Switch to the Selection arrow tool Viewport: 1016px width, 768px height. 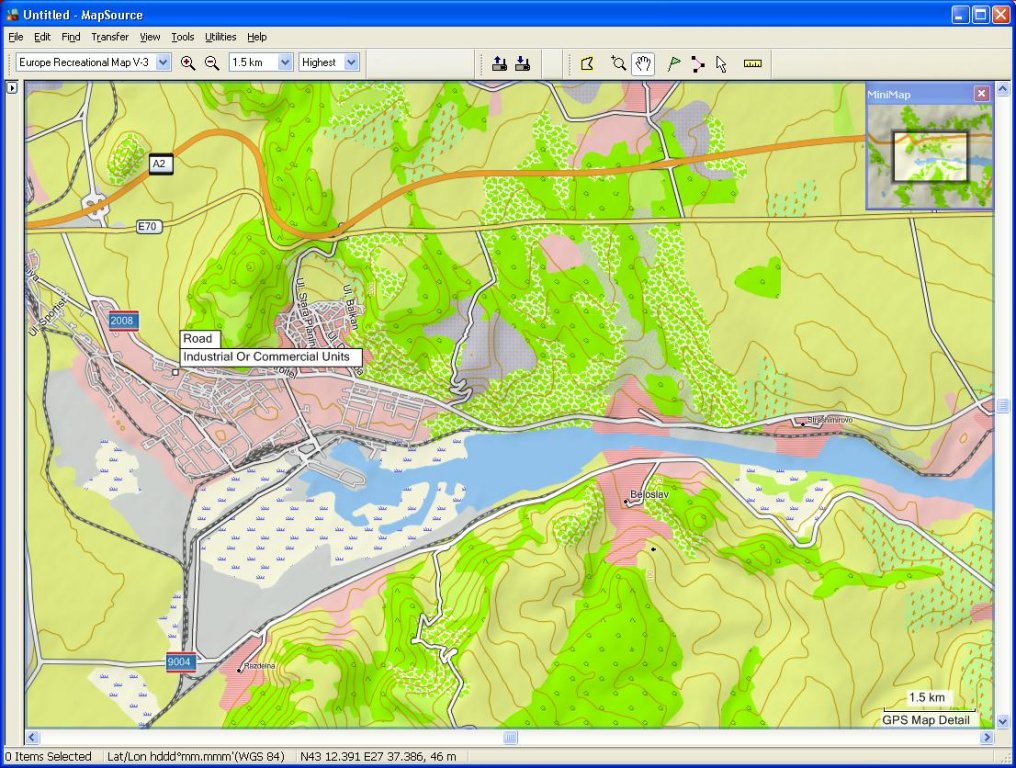pyautogui.click(x=721, y=64)
